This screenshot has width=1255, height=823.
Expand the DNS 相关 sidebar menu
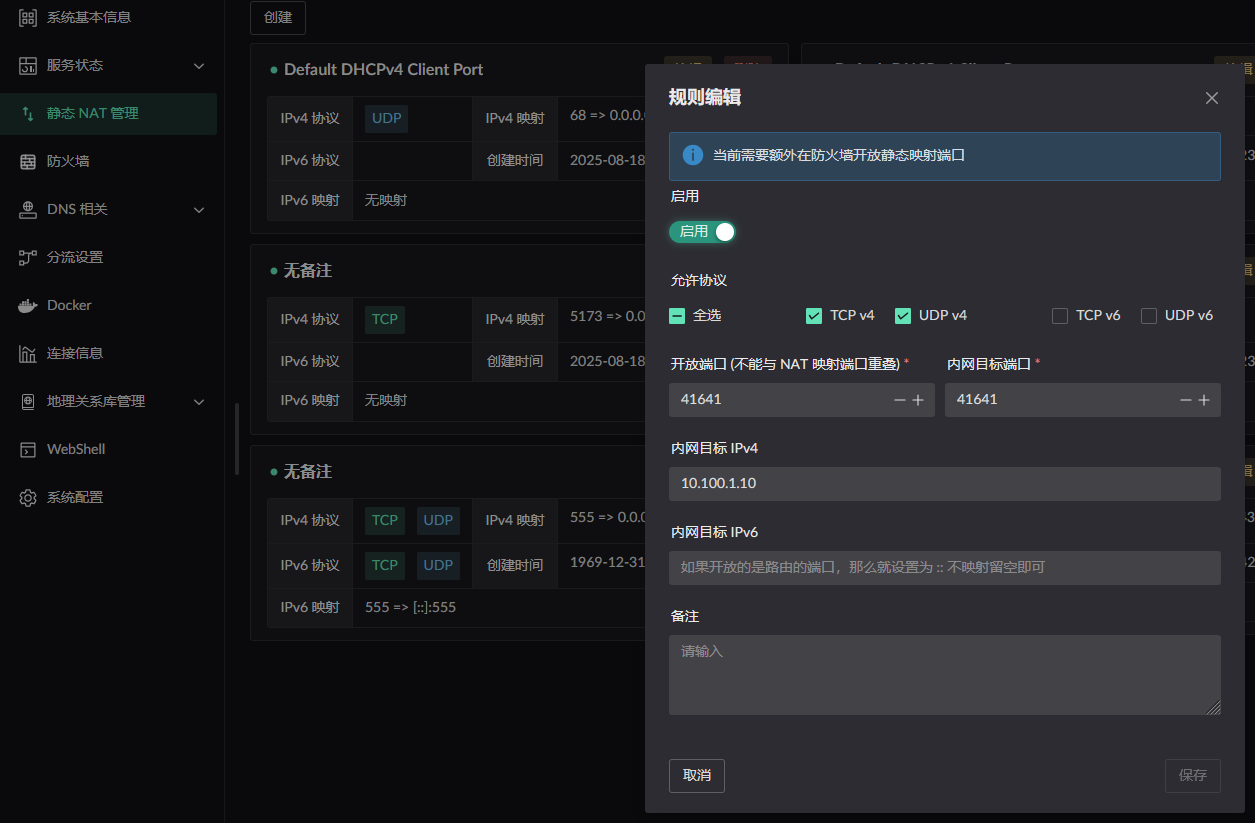[198, 209]
